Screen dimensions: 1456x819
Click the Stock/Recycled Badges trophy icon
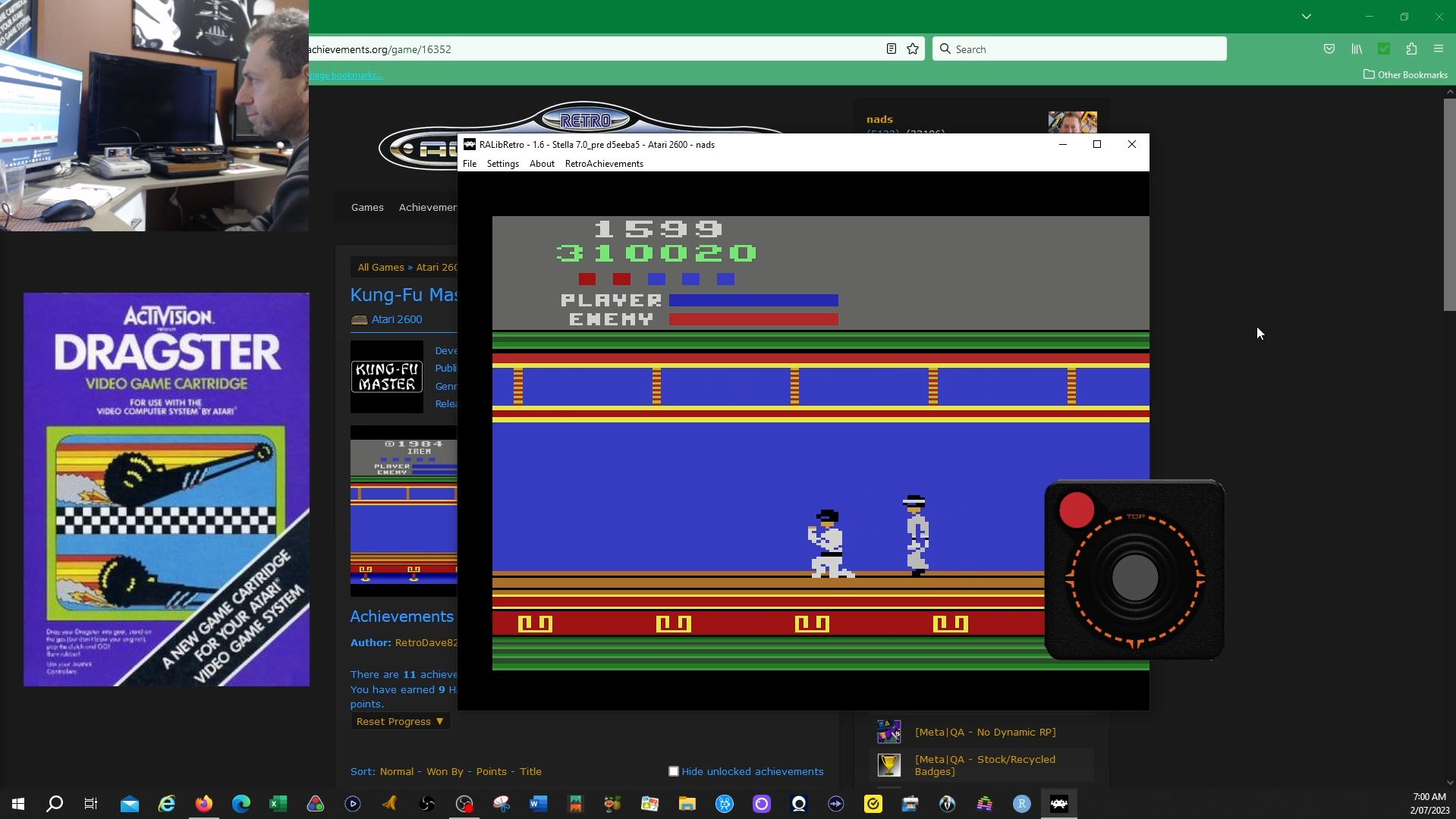pyautogui.click(x=888, y=765)
